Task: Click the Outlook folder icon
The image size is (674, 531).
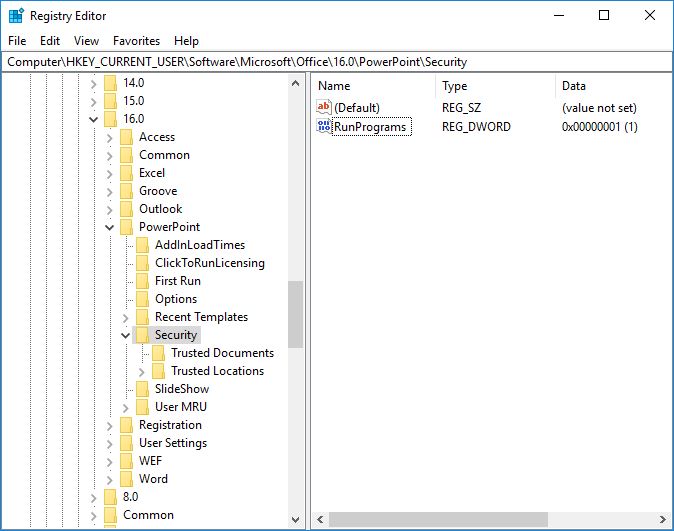Action: [x=126, y=209]
